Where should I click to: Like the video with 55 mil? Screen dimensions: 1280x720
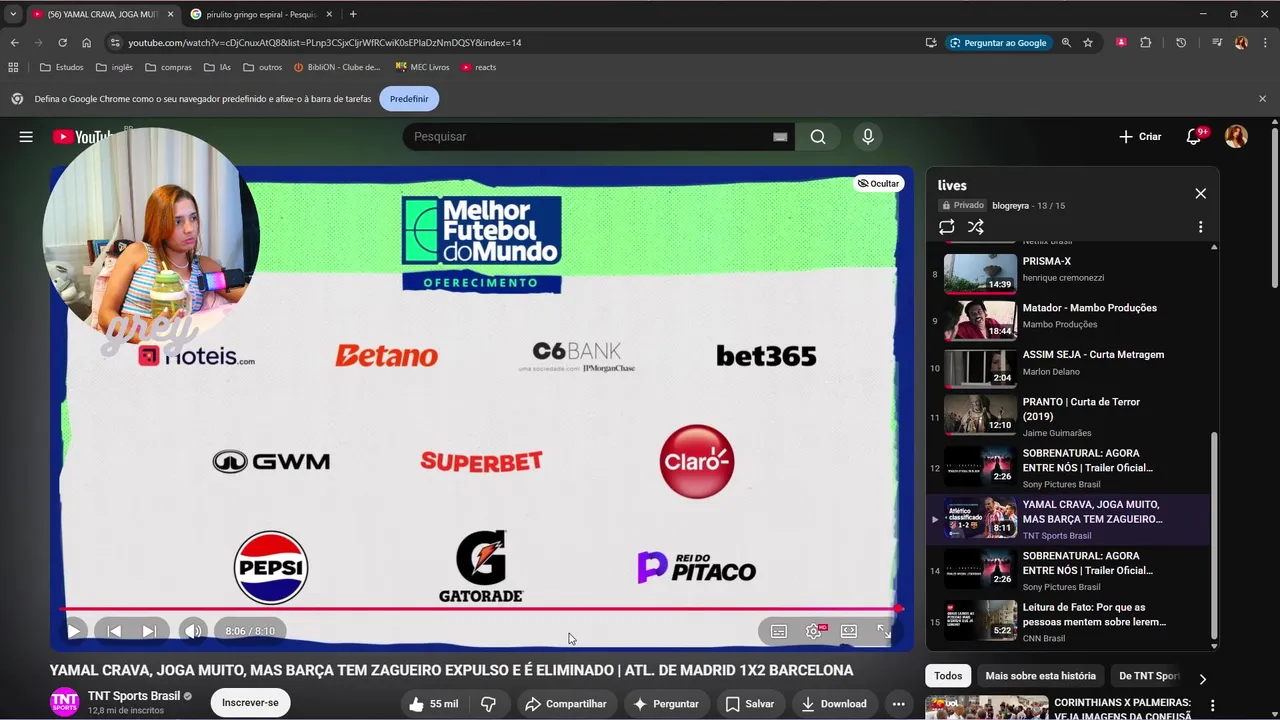pyautogui.click(x=432, y=704)
